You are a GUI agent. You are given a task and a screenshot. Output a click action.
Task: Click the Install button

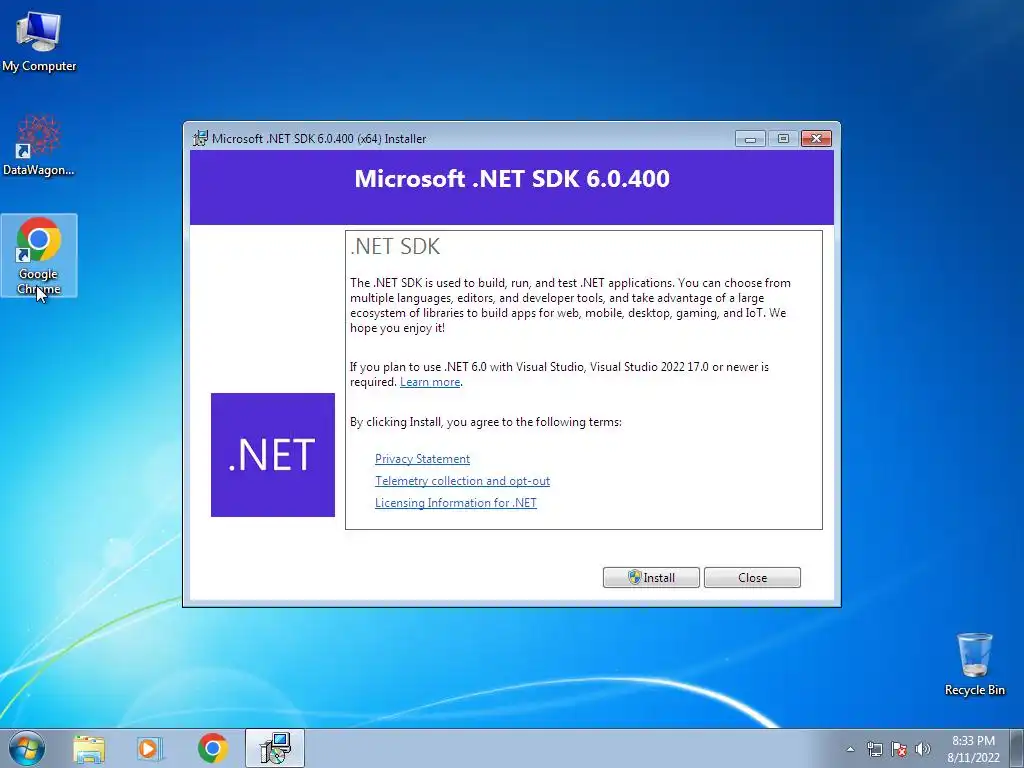[651, 577]
